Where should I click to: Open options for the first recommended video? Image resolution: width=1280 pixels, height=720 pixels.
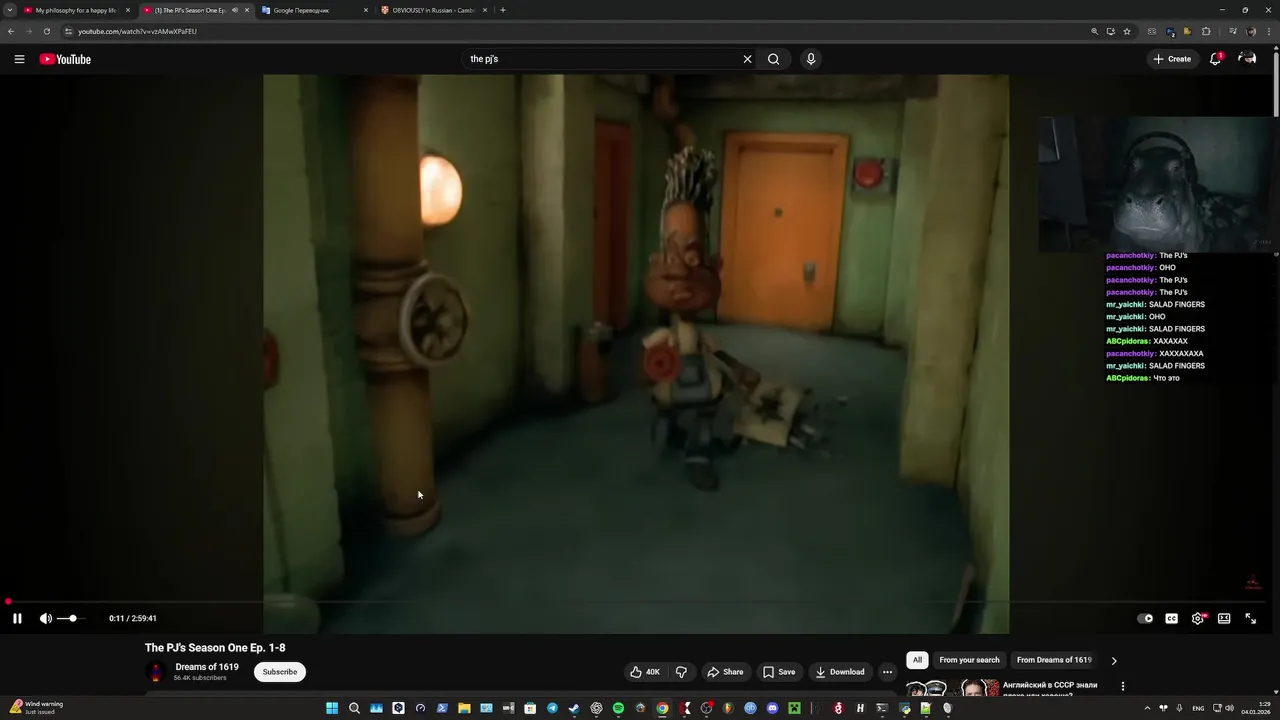tap(1123, 686)
